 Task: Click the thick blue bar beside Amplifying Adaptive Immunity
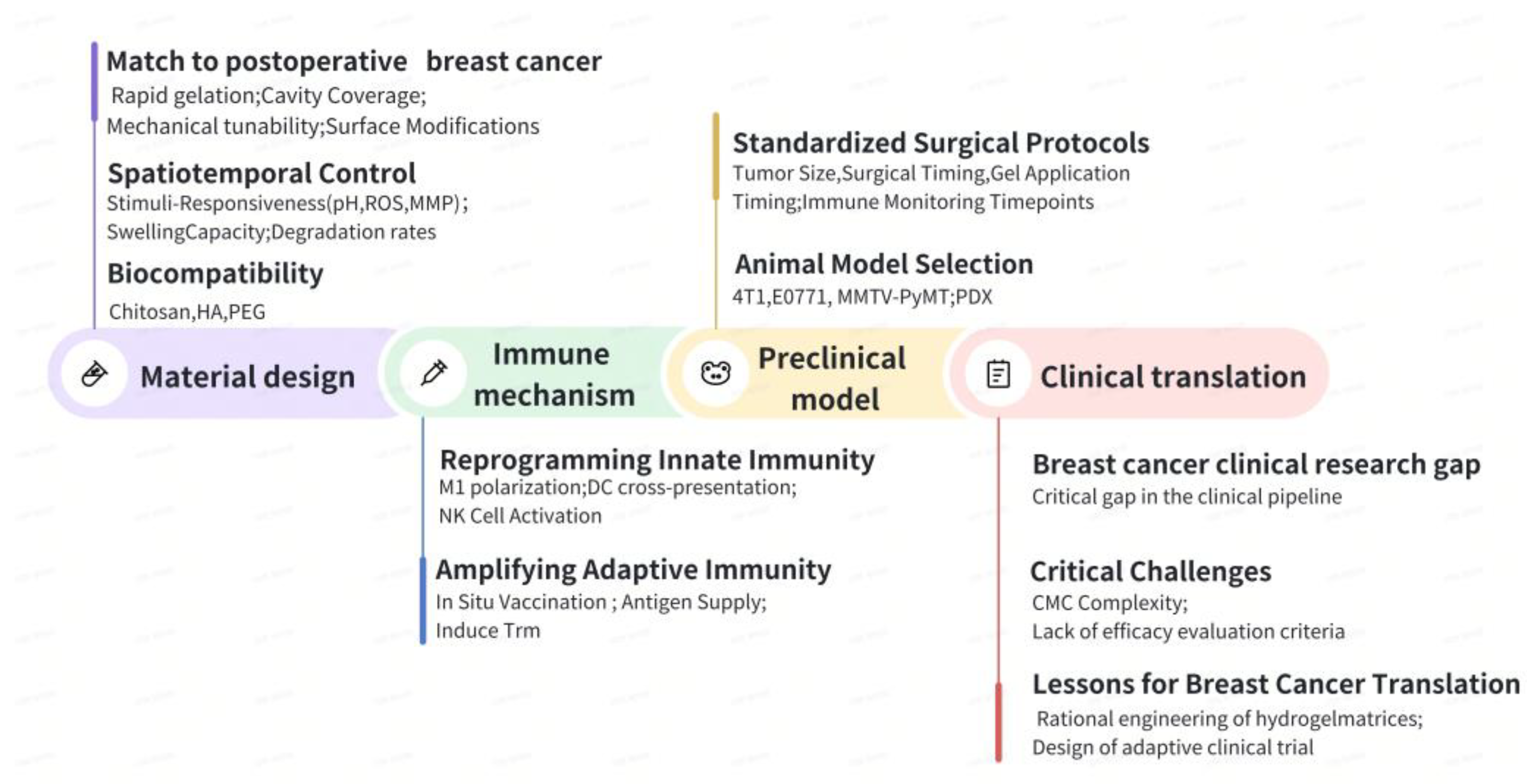point(423,600)
